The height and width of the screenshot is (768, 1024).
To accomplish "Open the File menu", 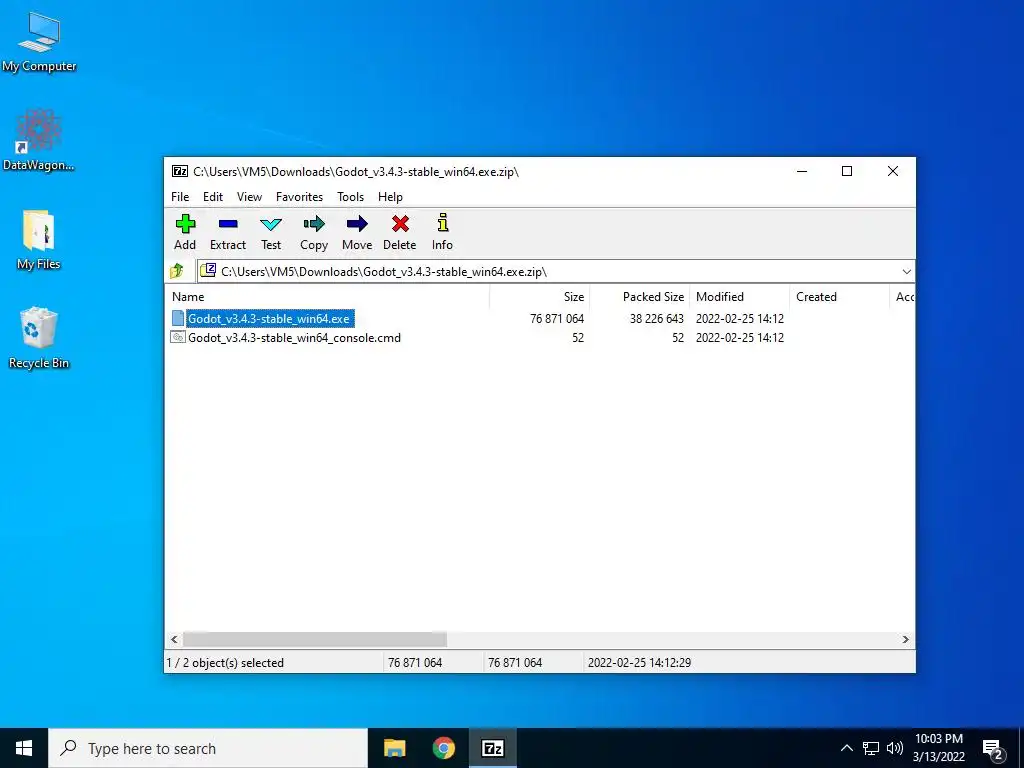I will click(x=180, y=197).
